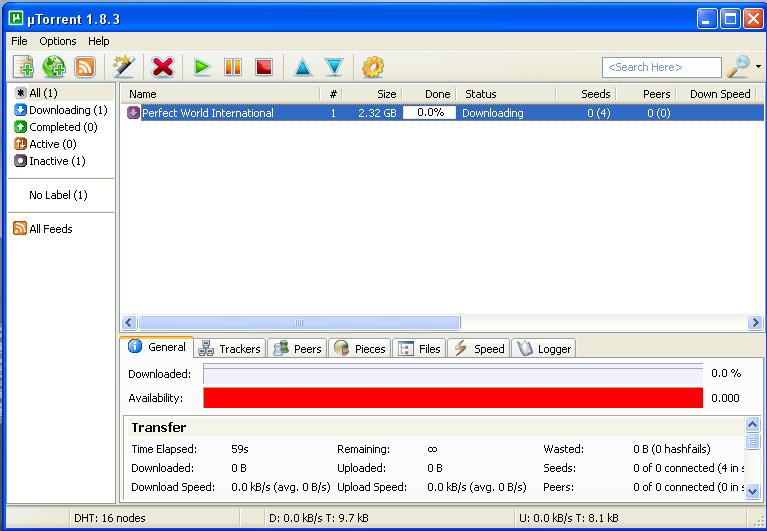Image resolution: width=767 pixels, height=531 pixels.
Task: Click the U: 0.0 kB/s status entry
Action: [568, 518]
